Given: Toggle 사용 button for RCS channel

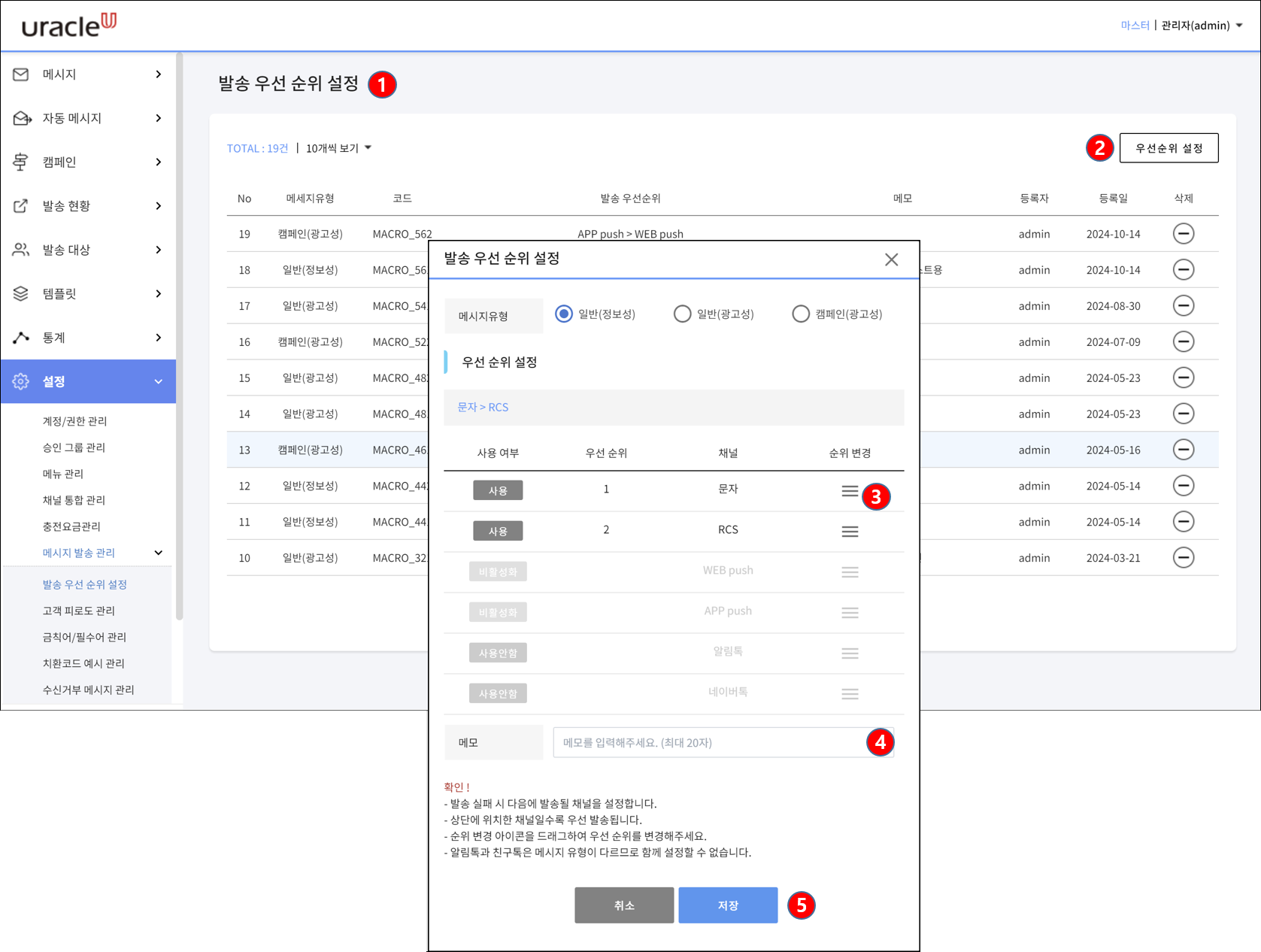Looking at the screenshot, I should 498,531.
